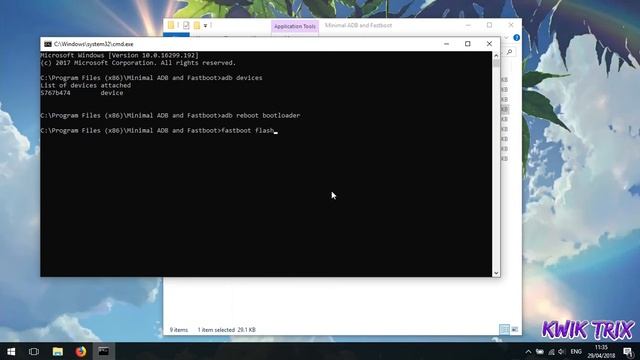The width and height of the screenshot is (640, 360).
Task: Click the Properties icon in Explorer's quick access toolbar
Action: [x=186, y=25]
